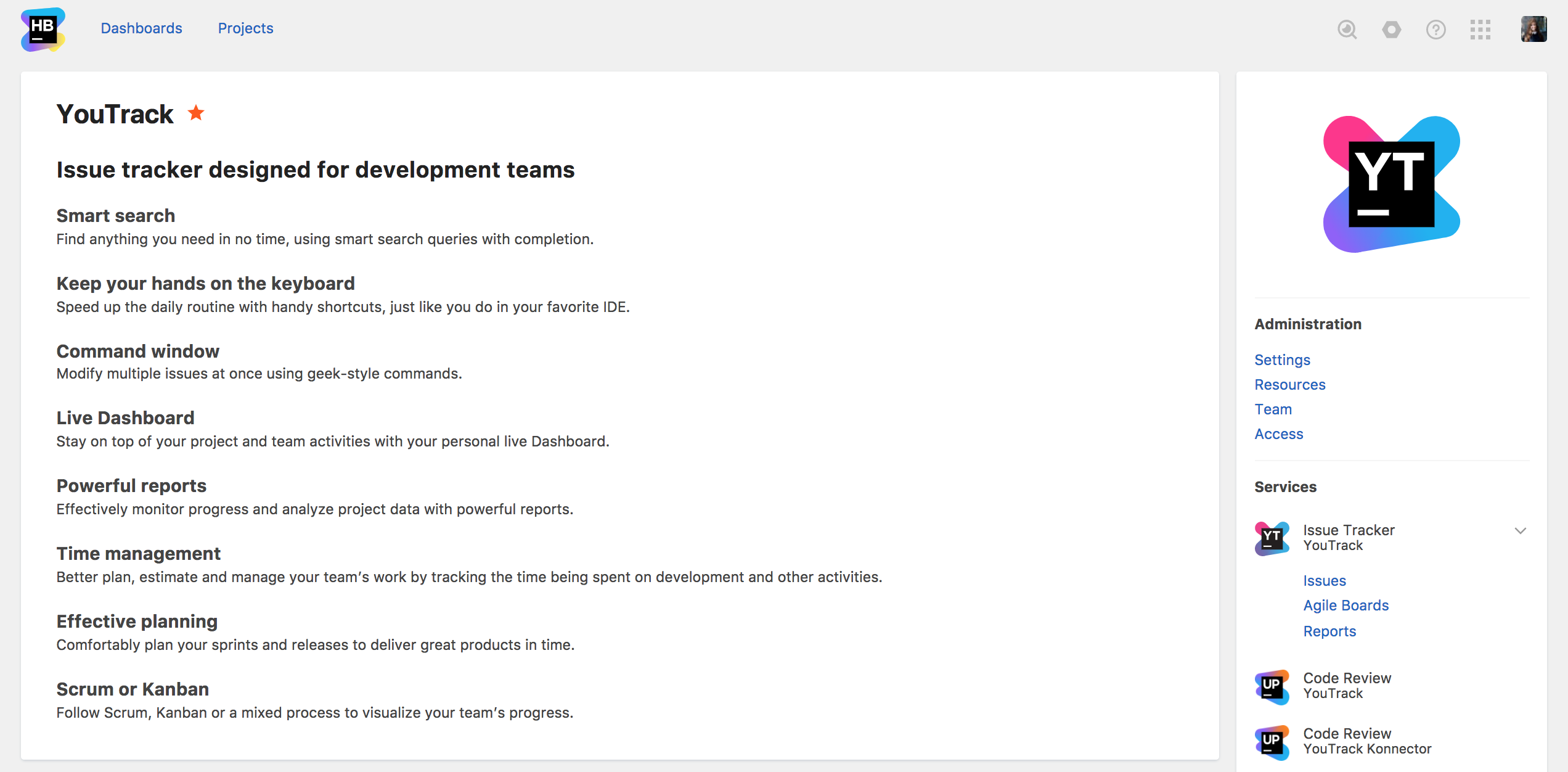The width and height of the screenshot is (1568, 772).
Task: Expand the Dashboards navigation menu
Action: point(141,28)
